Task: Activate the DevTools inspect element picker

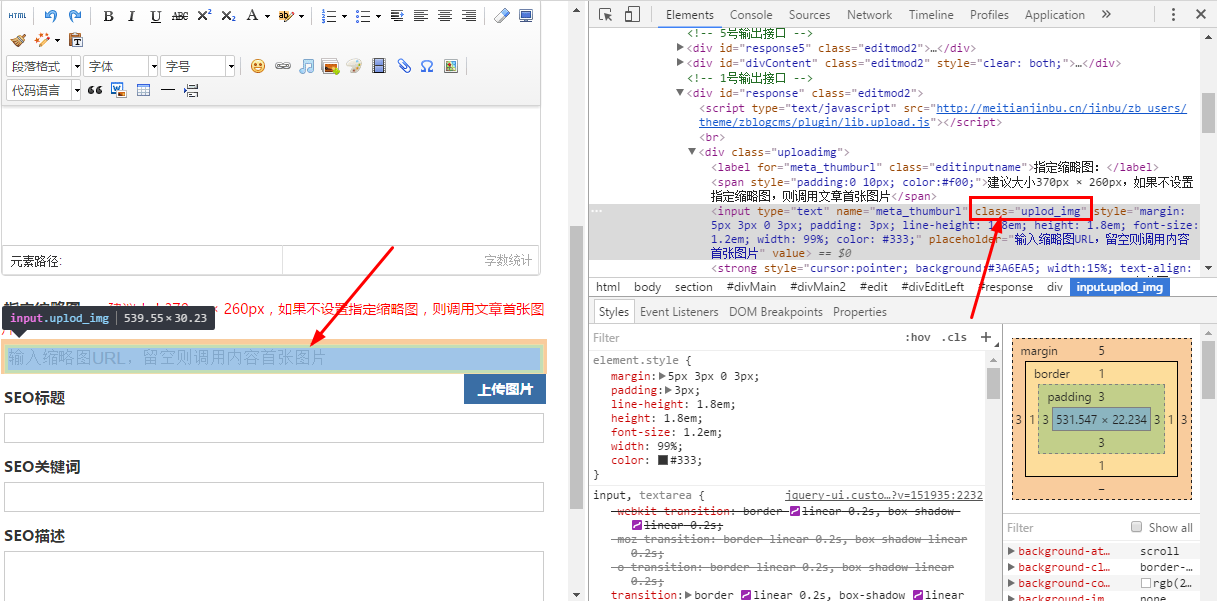Action: tap(606, 15)
